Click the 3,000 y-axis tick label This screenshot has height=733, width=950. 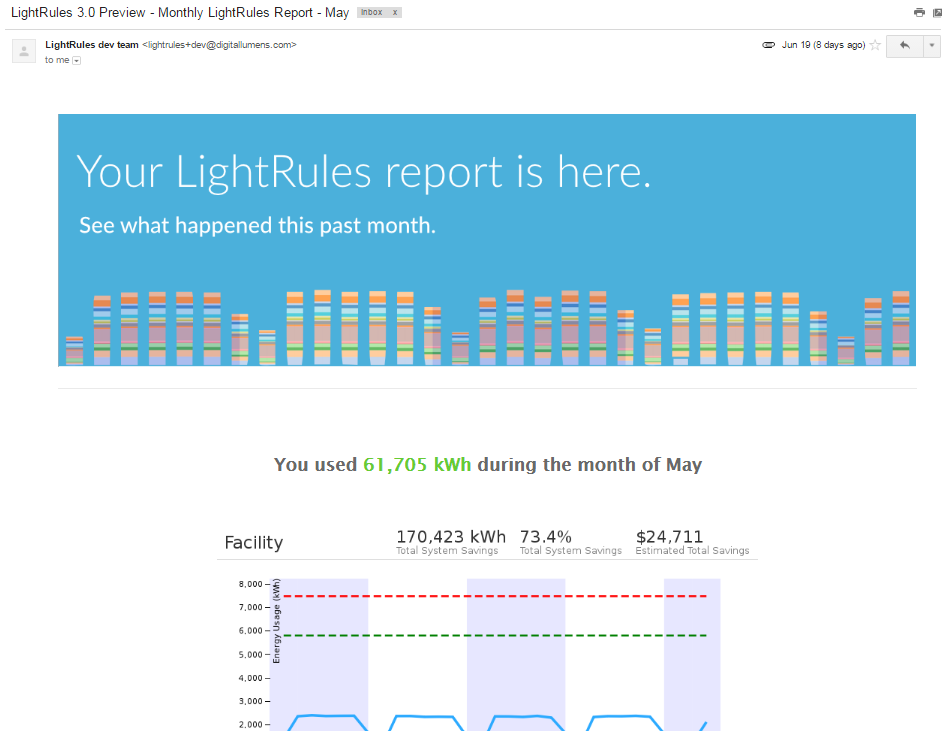click(250, 701)
